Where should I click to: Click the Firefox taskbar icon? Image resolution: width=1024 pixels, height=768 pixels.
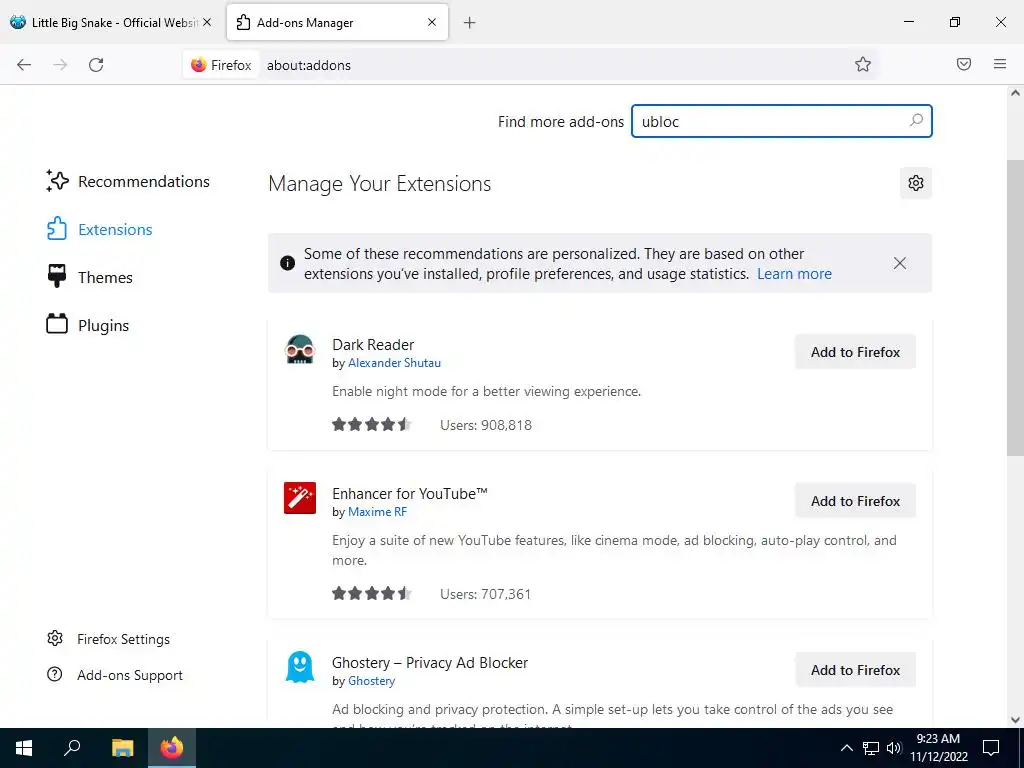[x=172, y=748]
